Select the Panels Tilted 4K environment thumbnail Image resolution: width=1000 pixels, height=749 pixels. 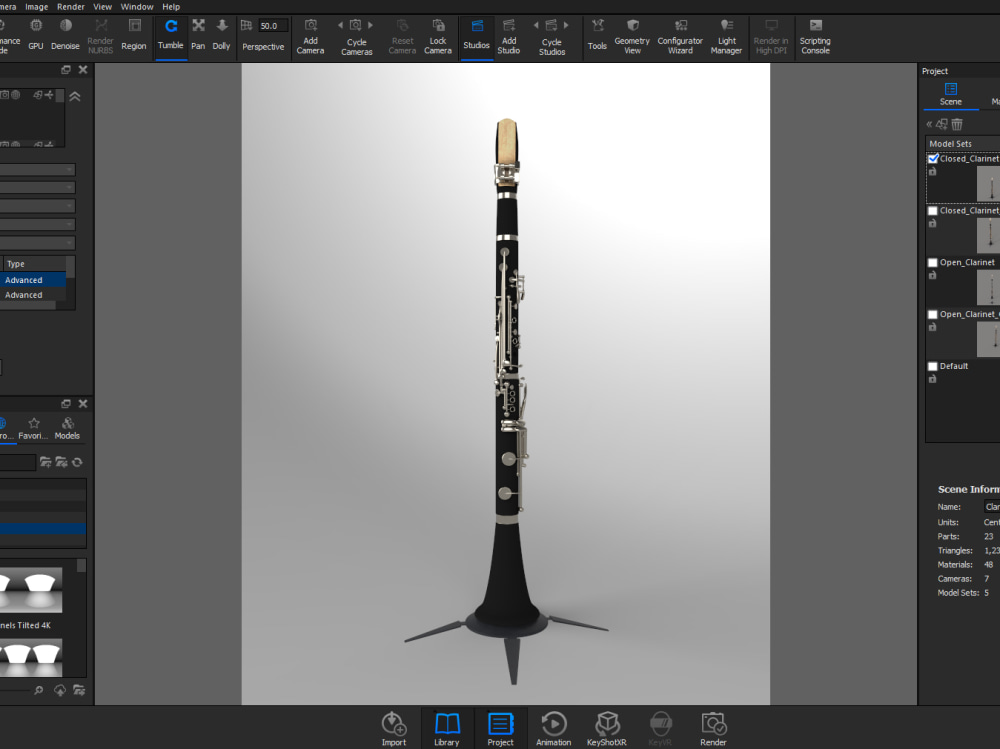(30, 590)
